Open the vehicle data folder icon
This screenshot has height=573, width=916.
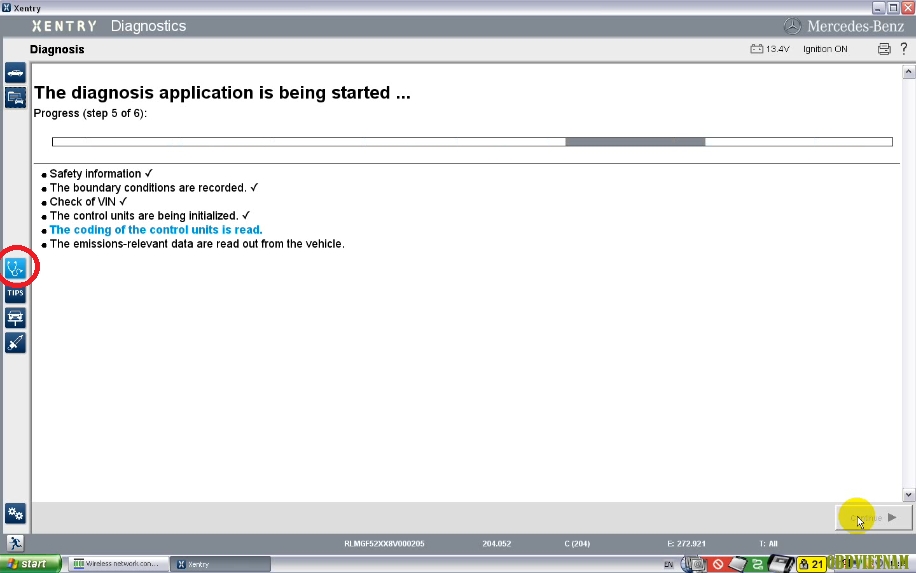tap(15, 98)
